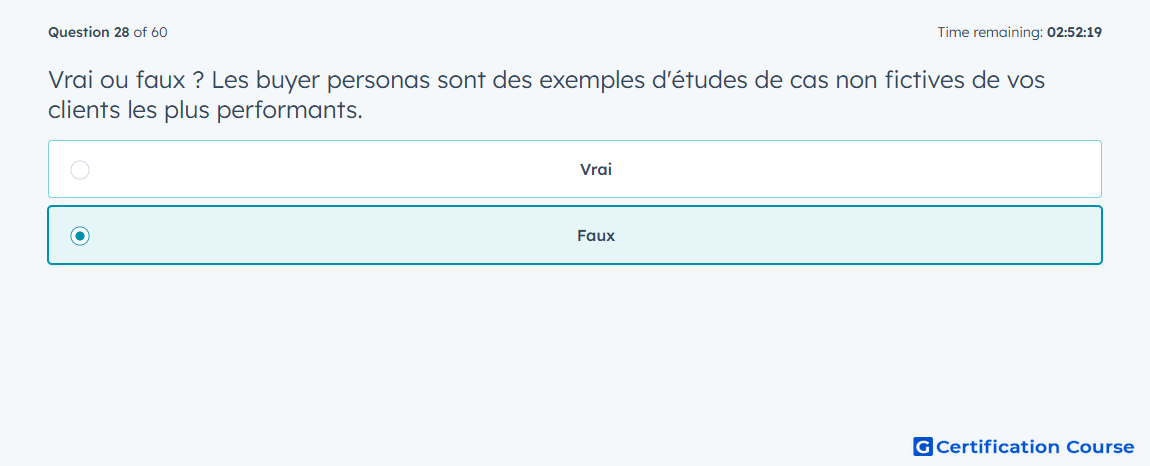Click the "Faux" answer label text
1150x466 pixels.
[x=595, y=236]
